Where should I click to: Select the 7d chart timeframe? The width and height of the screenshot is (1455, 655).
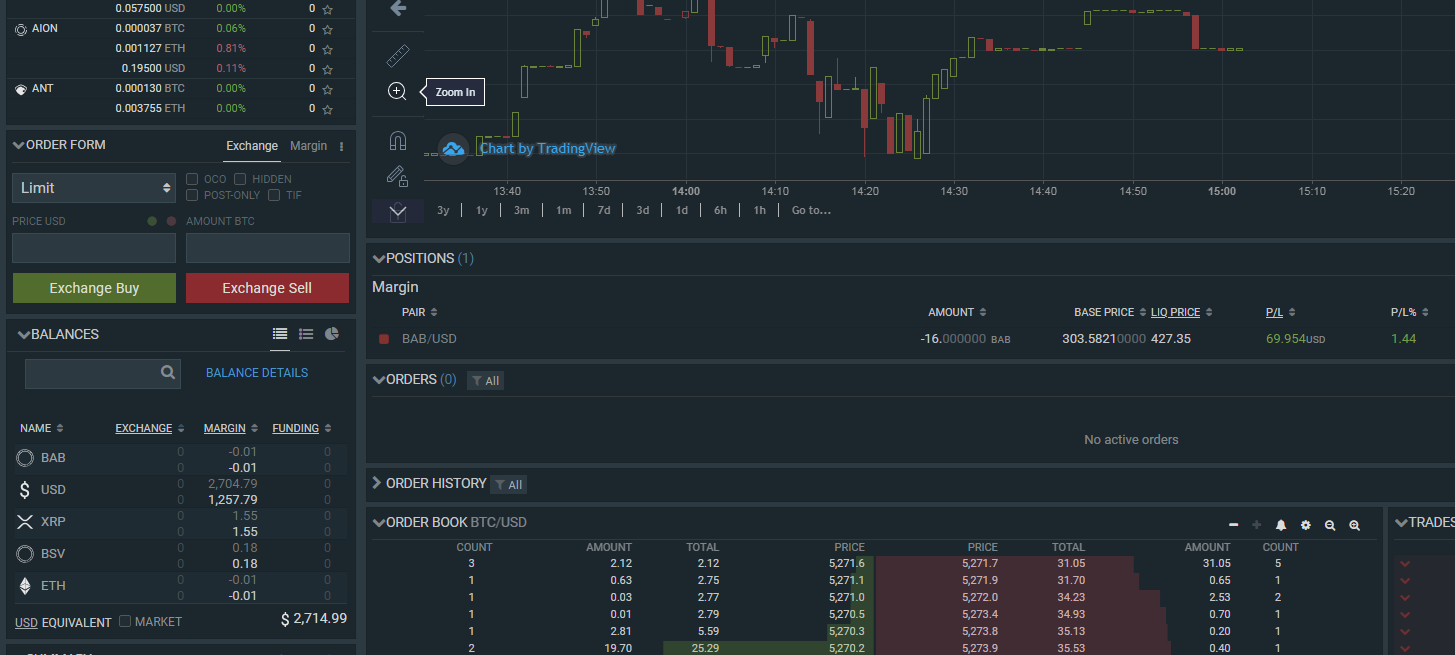click(604, 210)
